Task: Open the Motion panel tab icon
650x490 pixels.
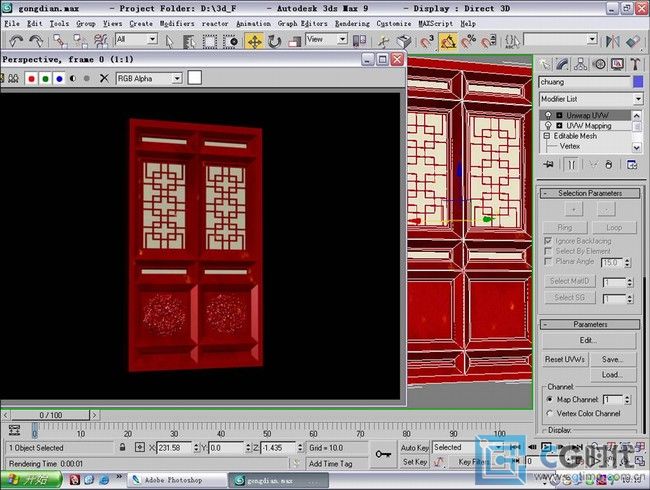Action: tap(599, 64)
